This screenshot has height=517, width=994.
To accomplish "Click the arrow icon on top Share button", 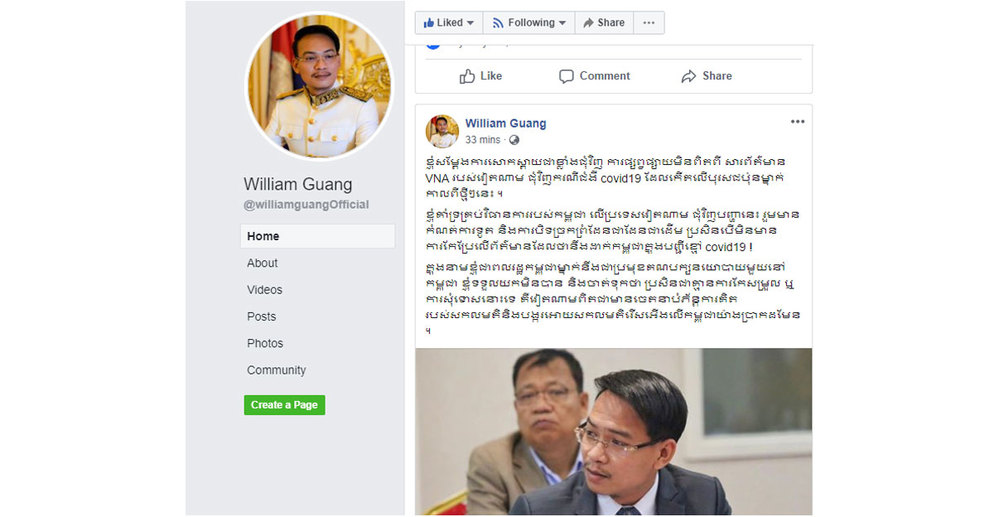I will (588, 23).
